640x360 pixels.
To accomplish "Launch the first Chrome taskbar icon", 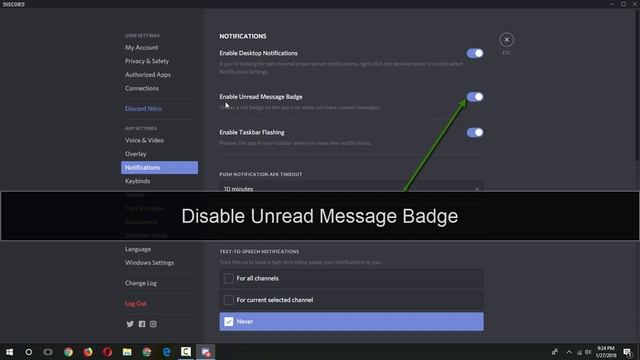I will coord(68,352).
